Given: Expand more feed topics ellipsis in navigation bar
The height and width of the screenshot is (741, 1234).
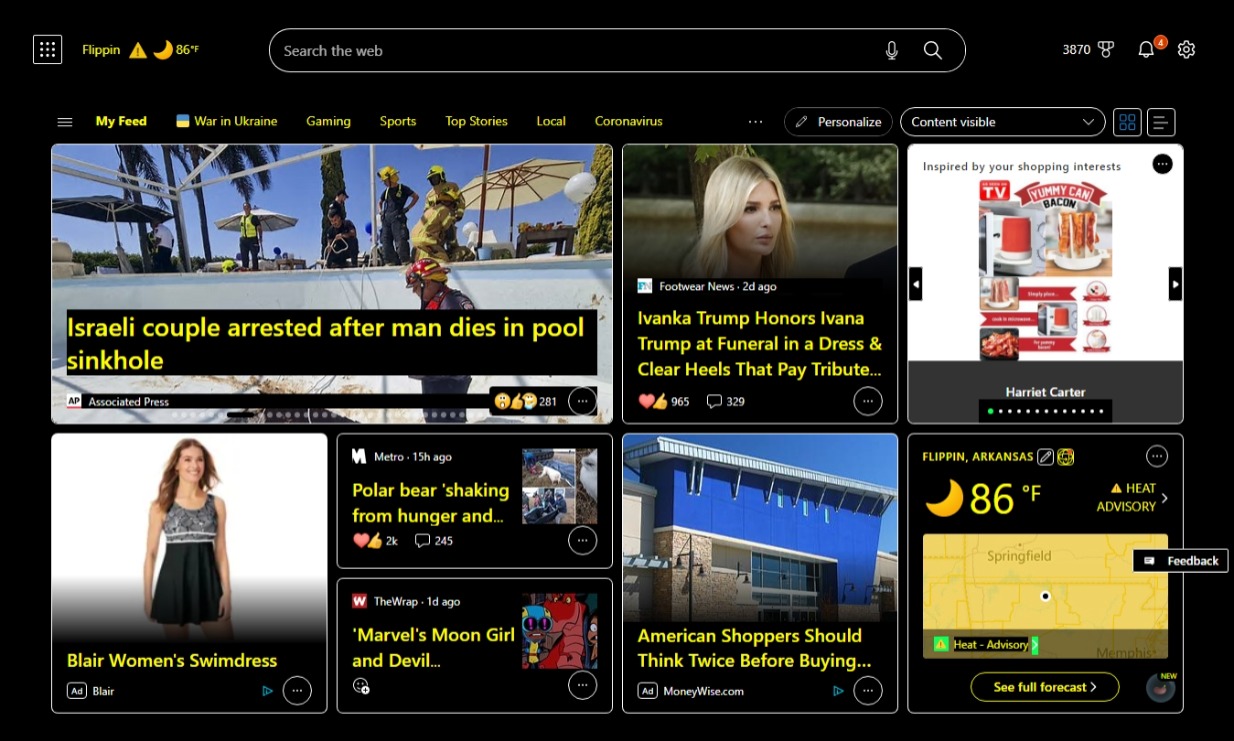Looking at the screenshot, I should click(755, 122).
